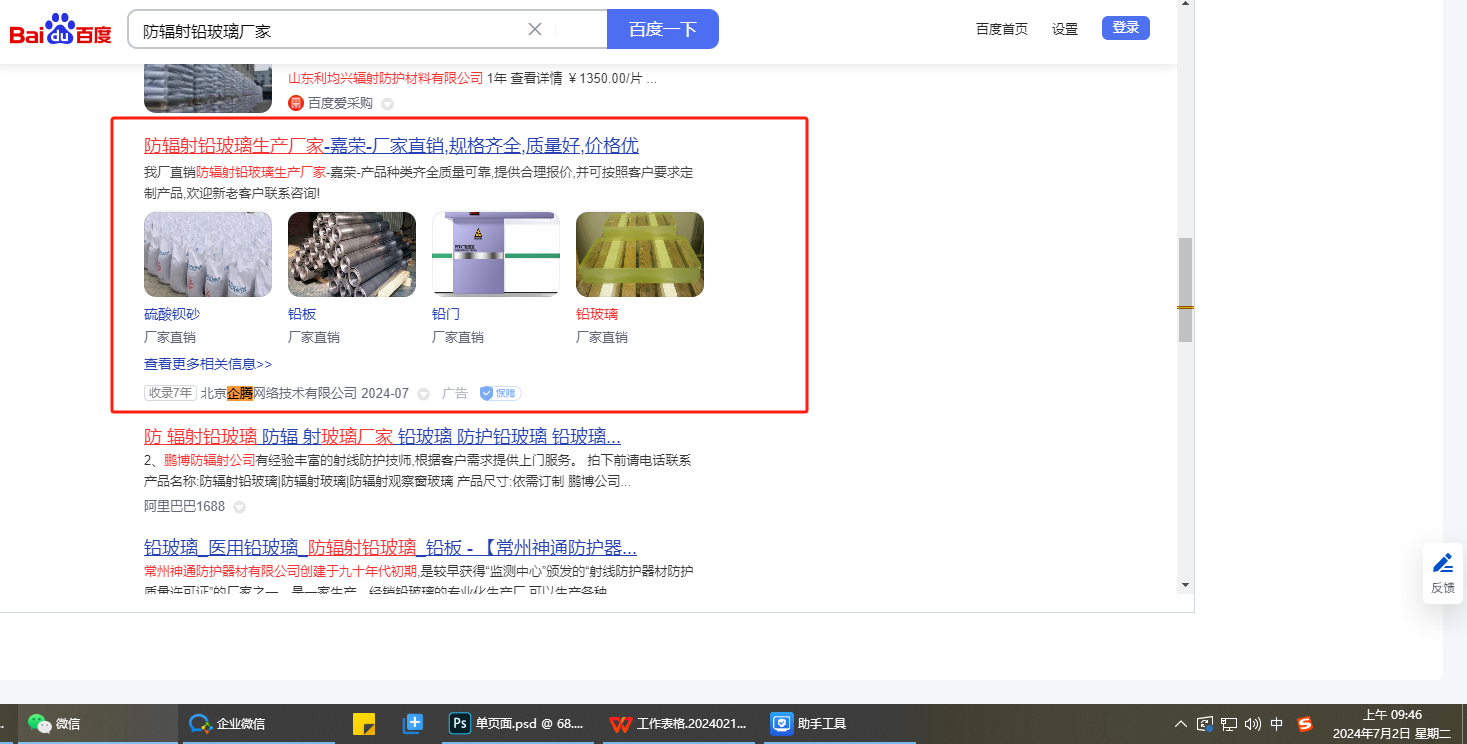Open 查看更多相关信息>> link
1467x744 pixels.
(208, 364)
